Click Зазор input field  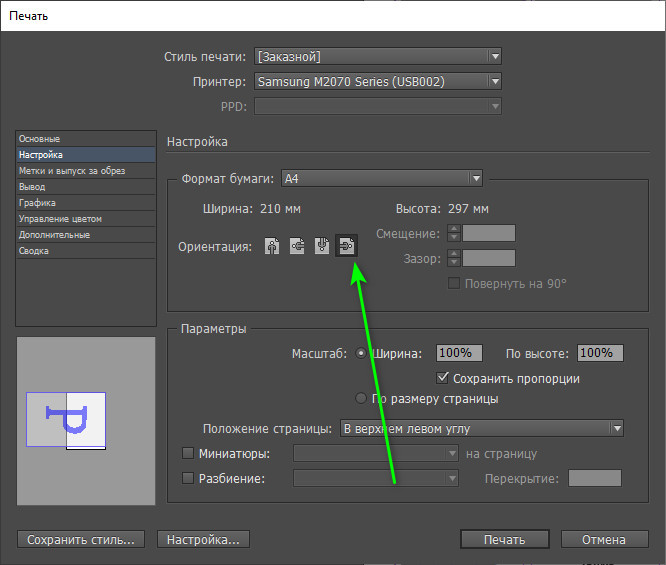pos(488,258)
